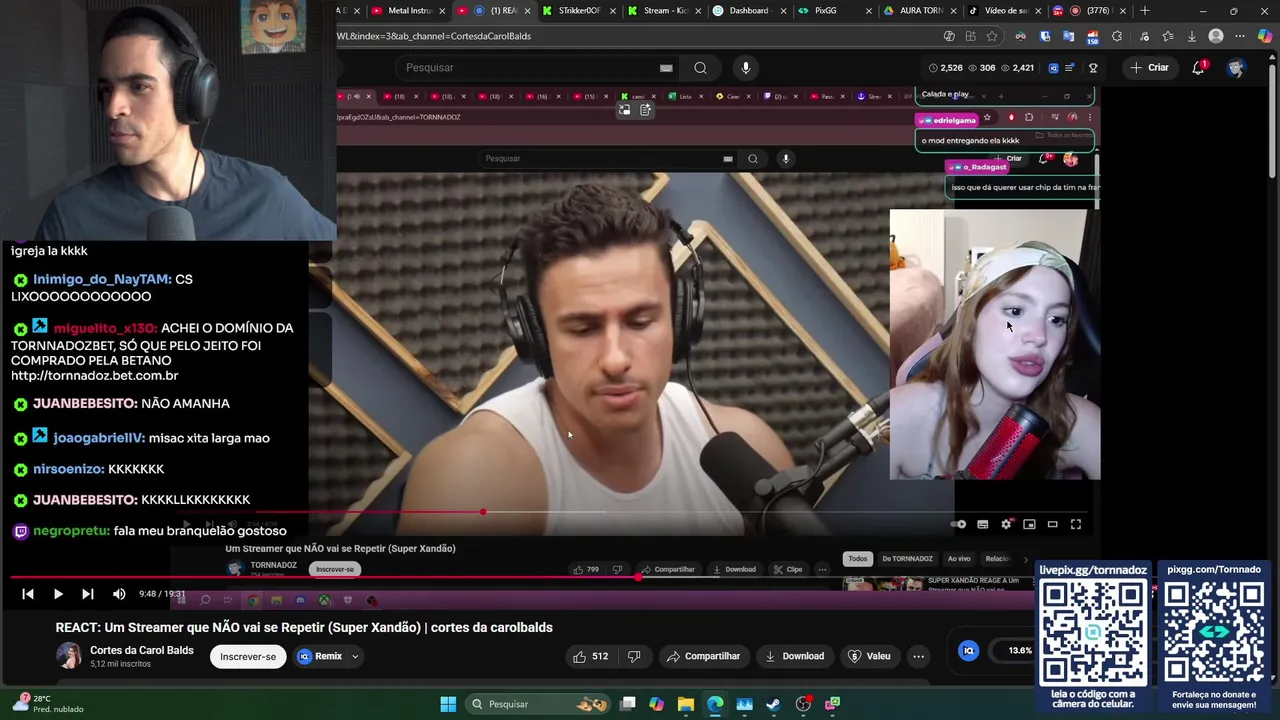
Task: Open Steam from taskbar
Action: click(x=773, y=704)
